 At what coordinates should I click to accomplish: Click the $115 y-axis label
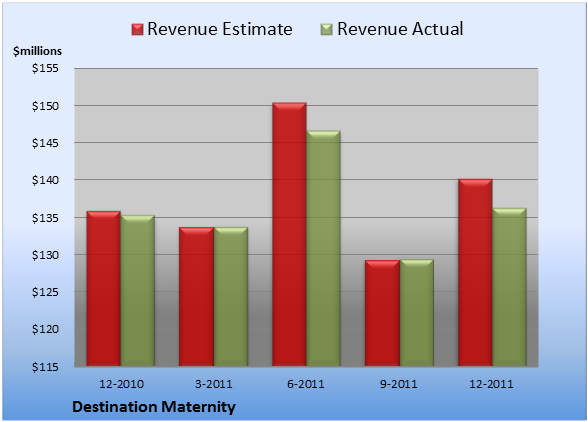pyautogui.click(x=45, y=367)
